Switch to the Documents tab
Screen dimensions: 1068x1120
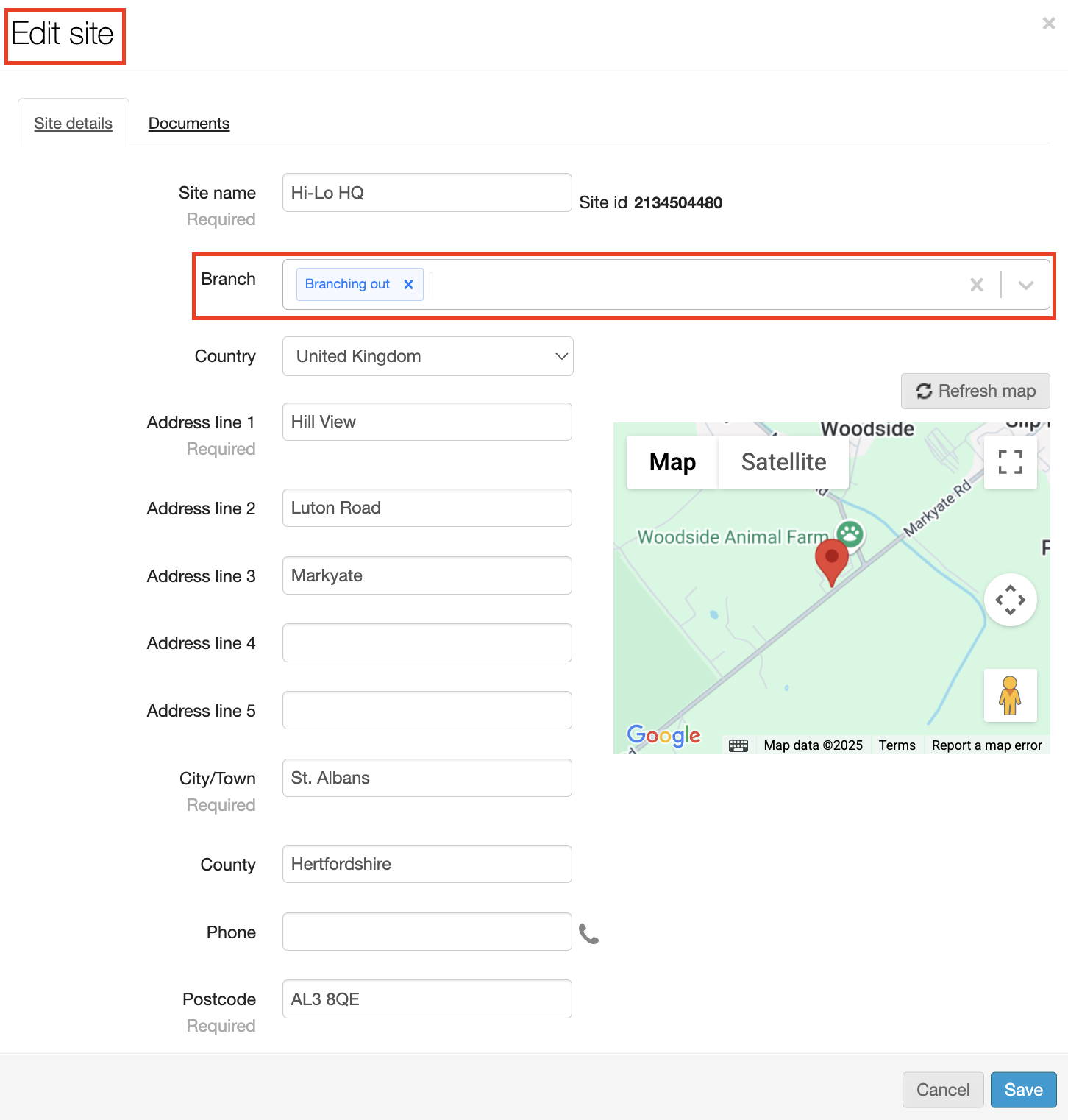[x=189, y=124]
